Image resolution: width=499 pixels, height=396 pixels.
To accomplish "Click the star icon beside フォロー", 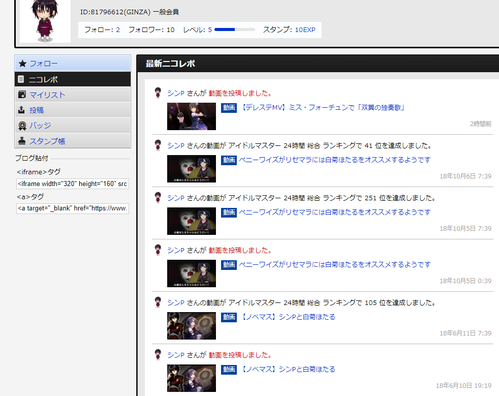I will click(x=22, y=63).
